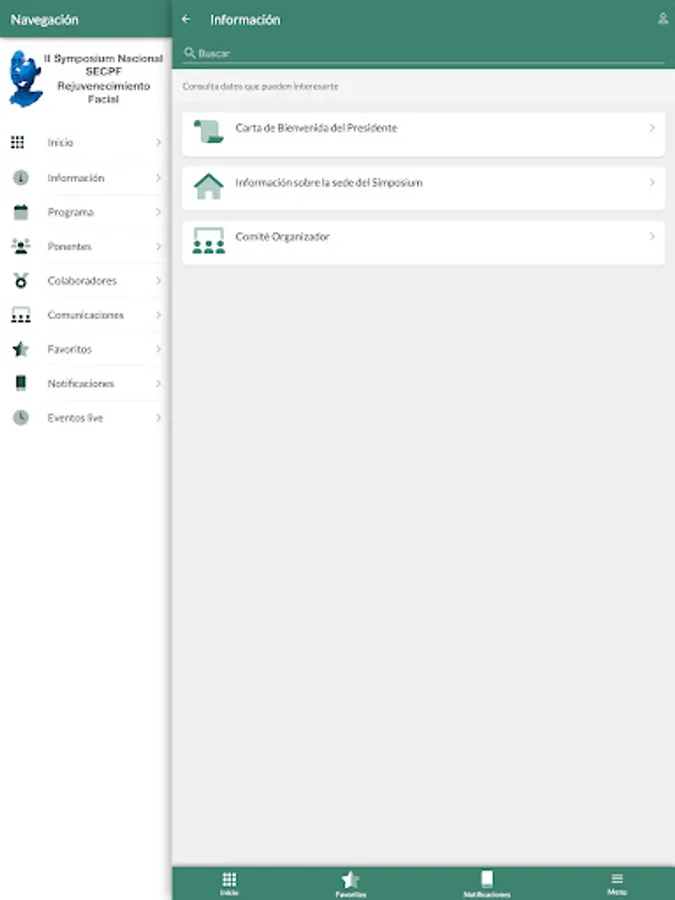Screen dimensions: 675x900
Task: Click the Navegación header title
Action: 44,20
